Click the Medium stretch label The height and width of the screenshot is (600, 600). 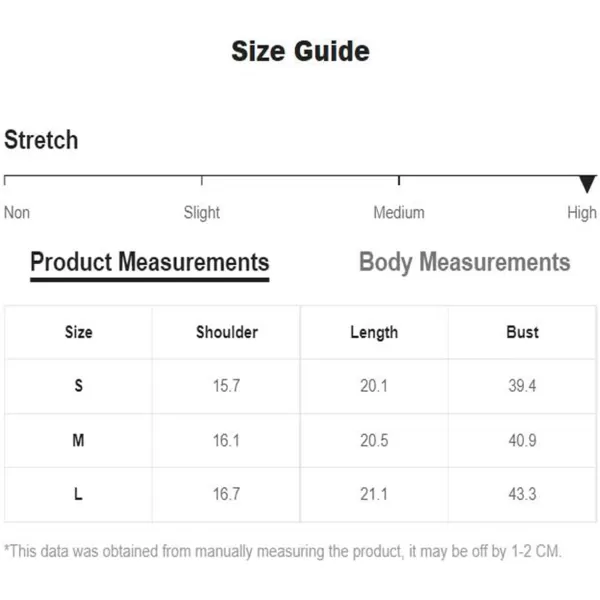pyautogui.click(x=399, y=212)
